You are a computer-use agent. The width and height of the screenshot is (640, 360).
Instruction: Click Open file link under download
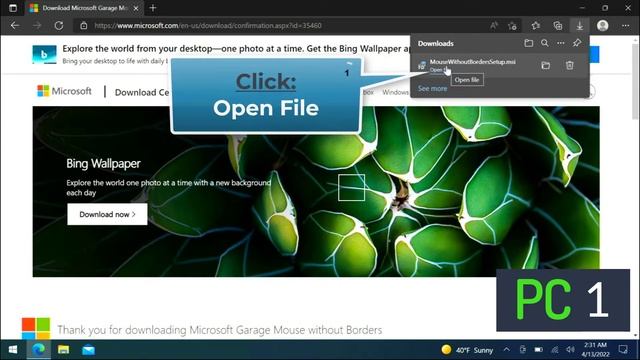click(438, 70)
